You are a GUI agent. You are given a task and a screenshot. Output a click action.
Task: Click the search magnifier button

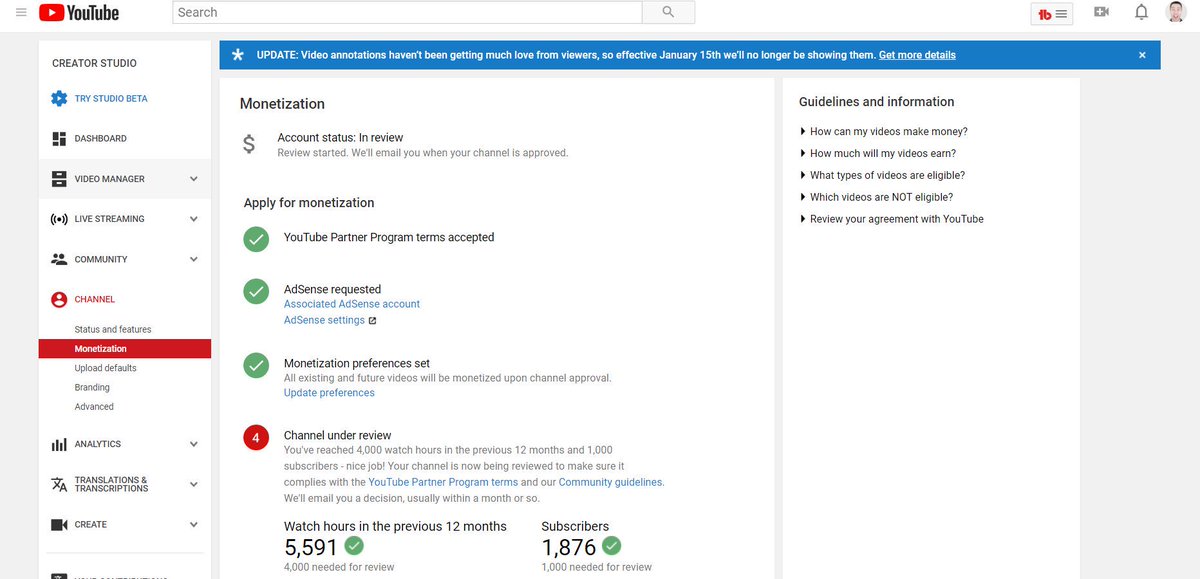[668, 12]
